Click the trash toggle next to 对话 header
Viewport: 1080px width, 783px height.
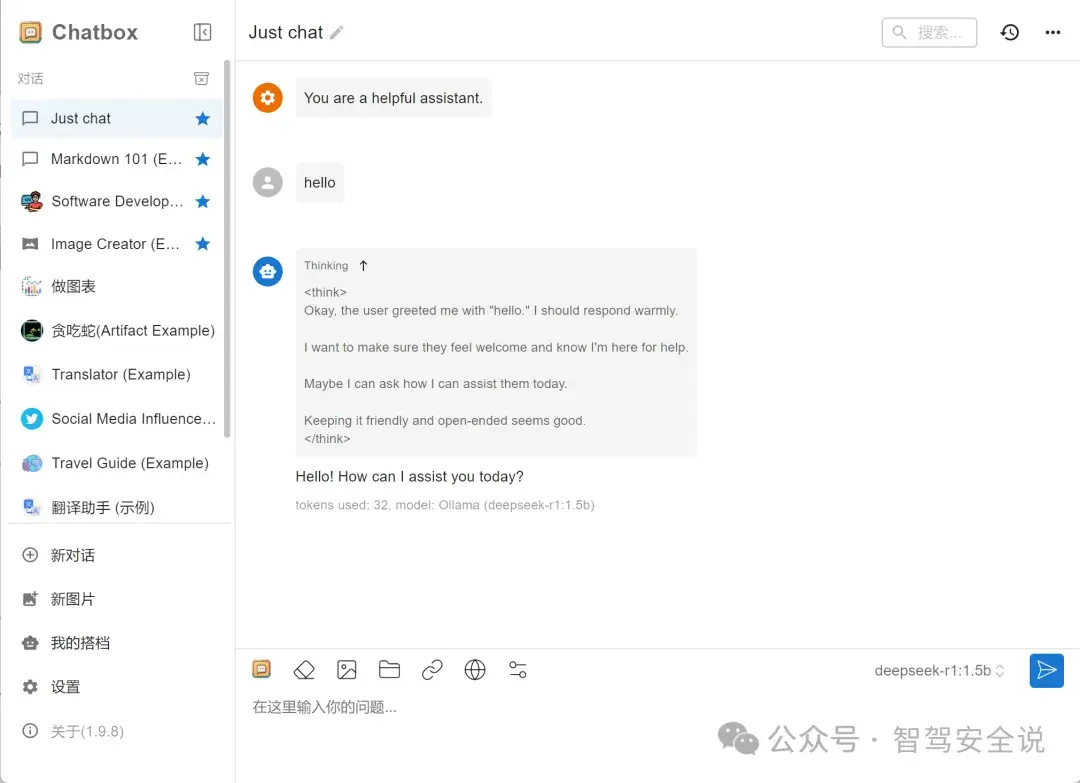(x=201, y=78)
